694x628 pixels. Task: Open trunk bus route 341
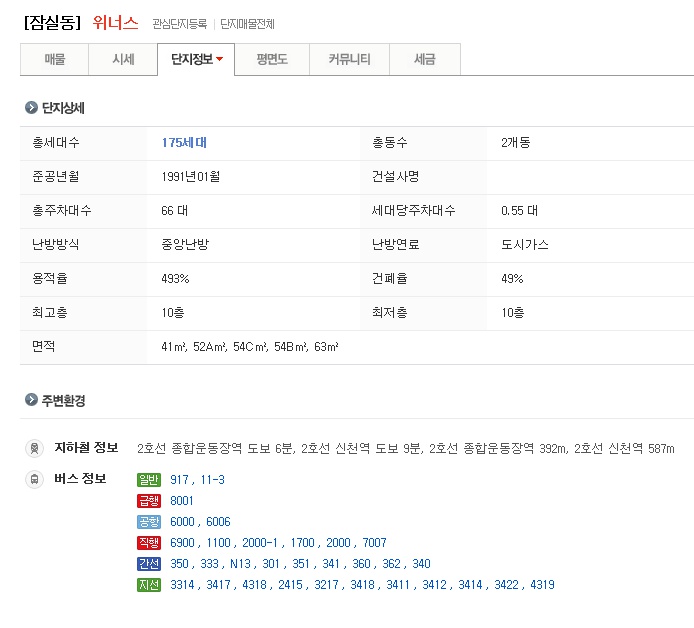(331, 563)
